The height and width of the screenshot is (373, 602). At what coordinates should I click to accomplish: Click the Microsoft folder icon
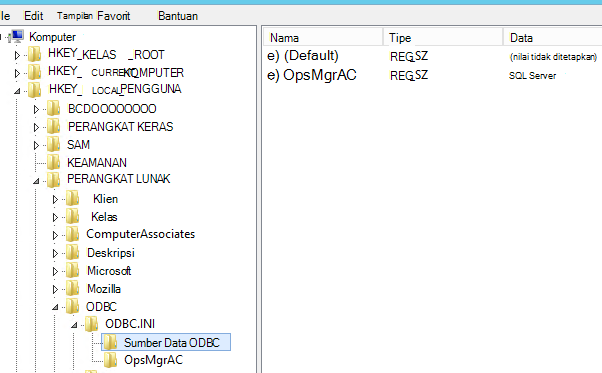coord(72,271)
